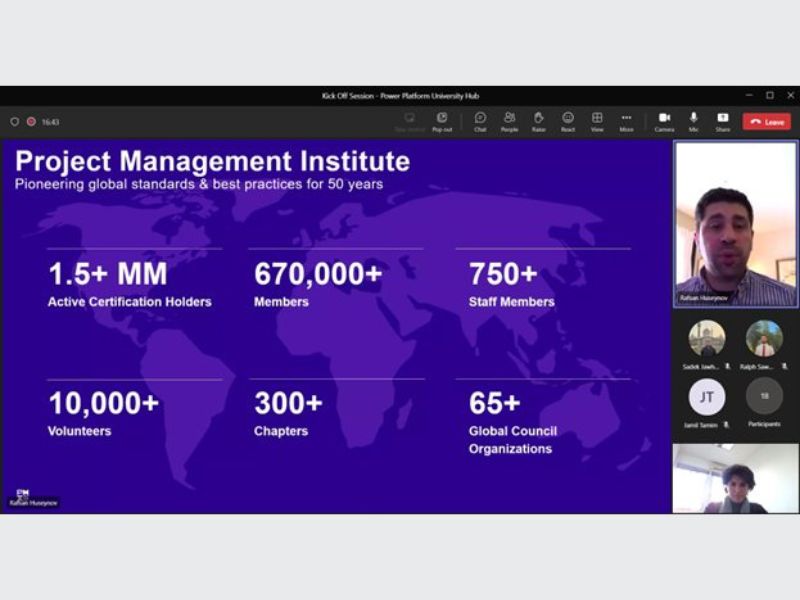
Task: Select the bottom video tile
Action: (x=736, y=478)
